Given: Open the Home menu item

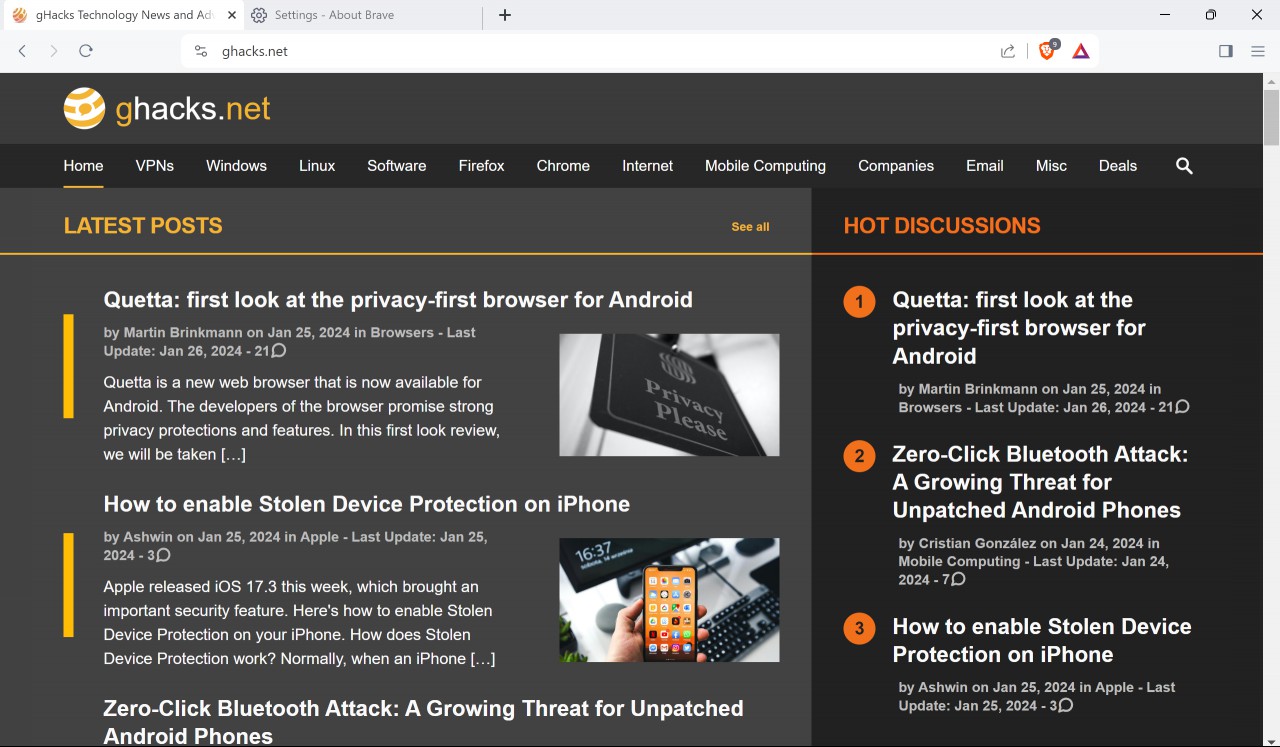Looking at the screenshot, I should (84, 166).
